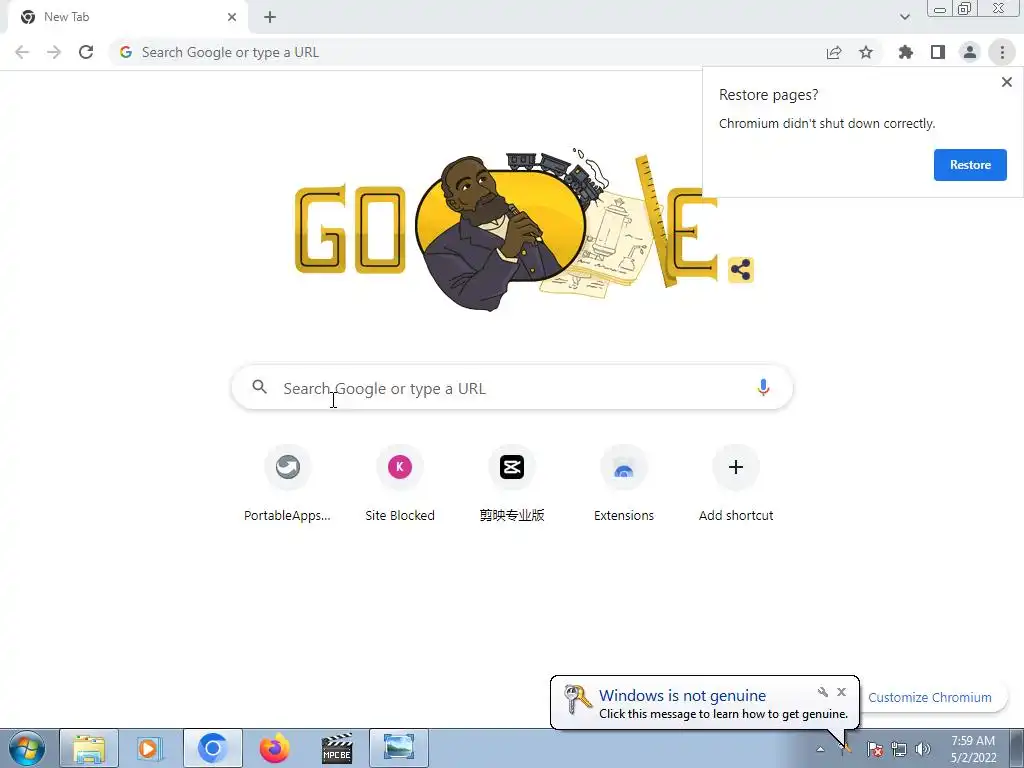1024x768 pixels.
Task: Open File Explorer from taskbar
Action: [89, 748]
